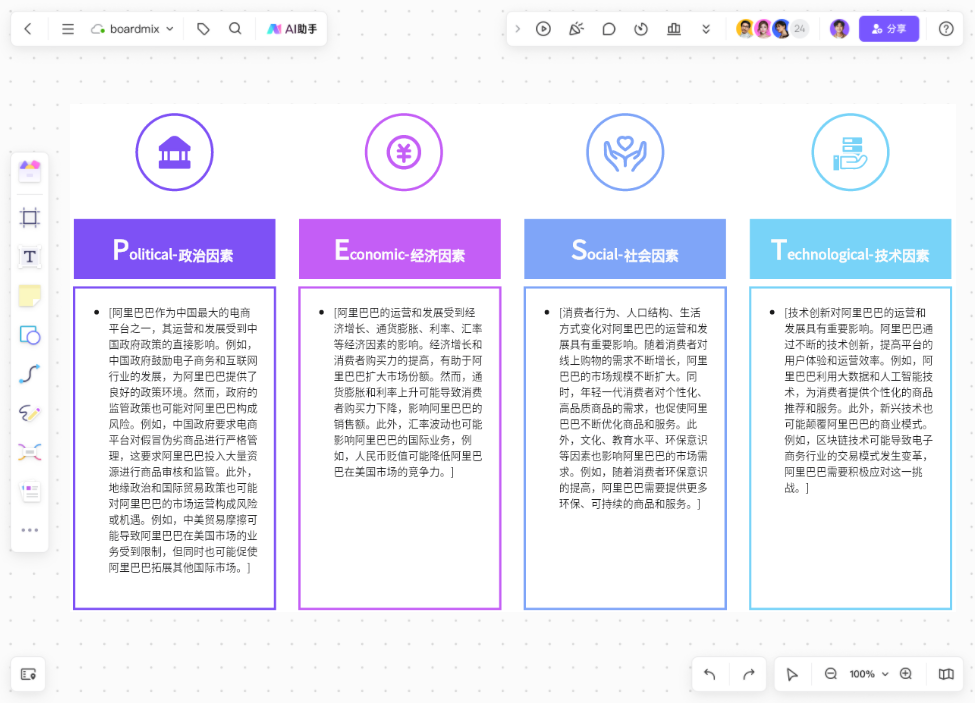
Task: Show more sidebar tools via three dots
Action: coord(30,530)
